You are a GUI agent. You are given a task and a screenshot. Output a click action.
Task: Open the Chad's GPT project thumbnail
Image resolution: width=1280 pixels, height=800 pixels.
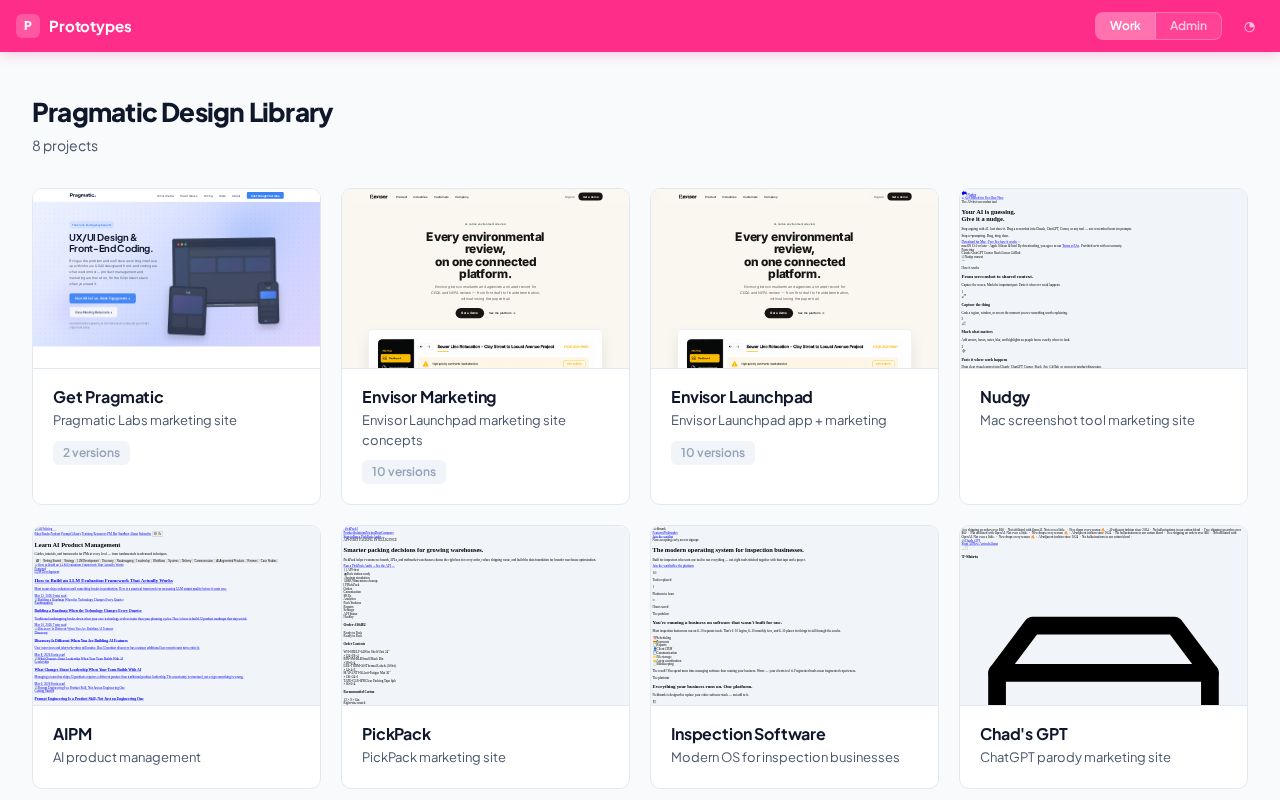click(x=1104, y=616)
